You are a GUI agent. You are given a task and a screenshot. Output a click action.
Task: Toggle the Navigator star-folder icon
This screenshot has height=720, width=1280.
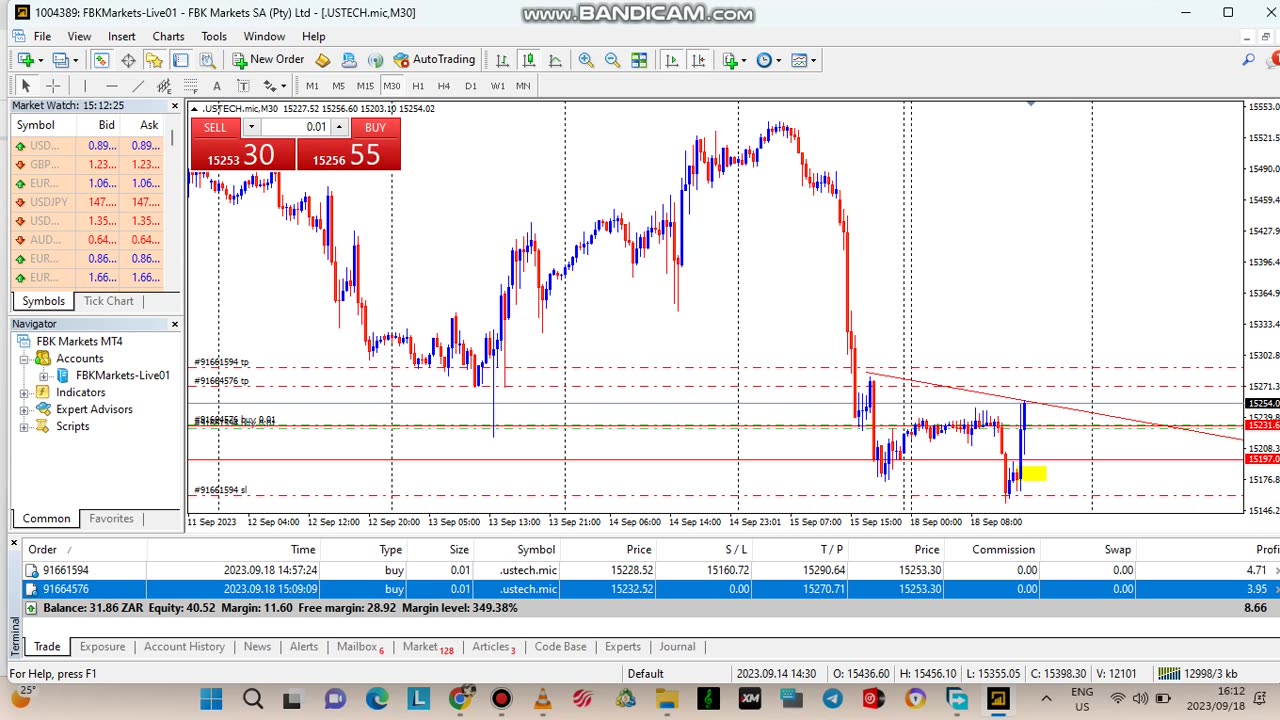click(154, 60)
